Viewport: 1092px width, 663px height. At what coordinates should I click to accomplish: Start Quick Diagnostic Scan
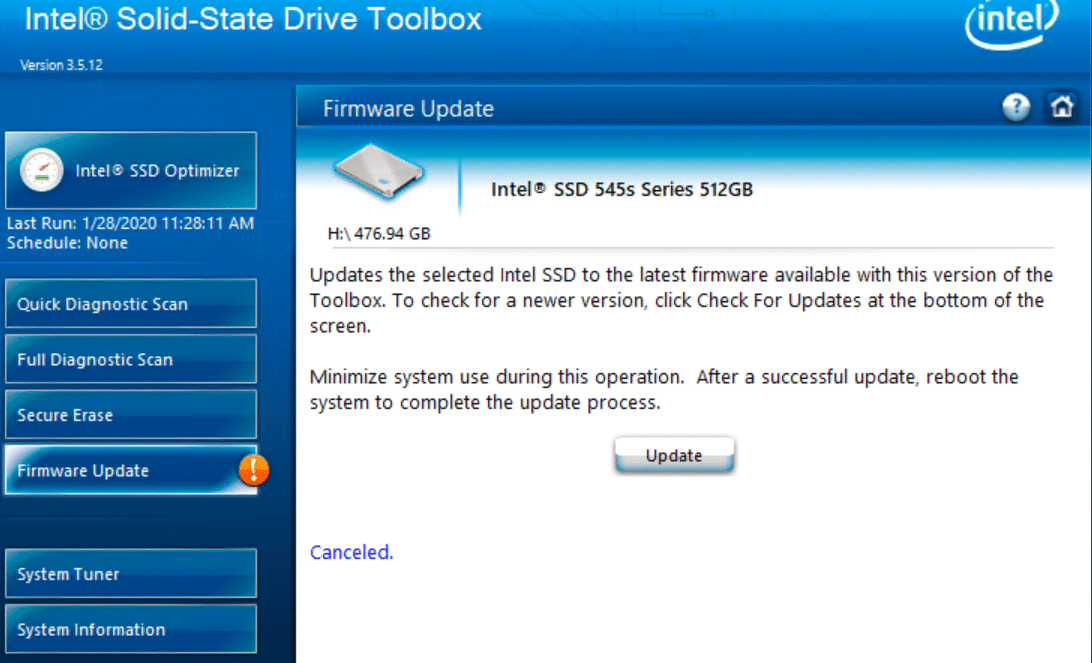[131, 304]
